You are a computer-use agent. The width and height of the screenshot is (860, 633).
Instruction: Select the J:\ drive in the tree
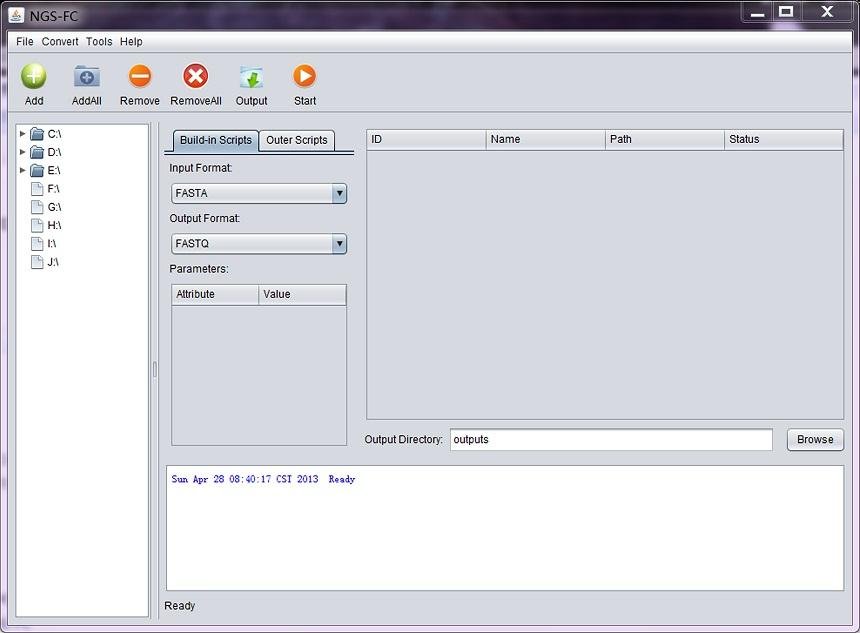click(36, 261)
